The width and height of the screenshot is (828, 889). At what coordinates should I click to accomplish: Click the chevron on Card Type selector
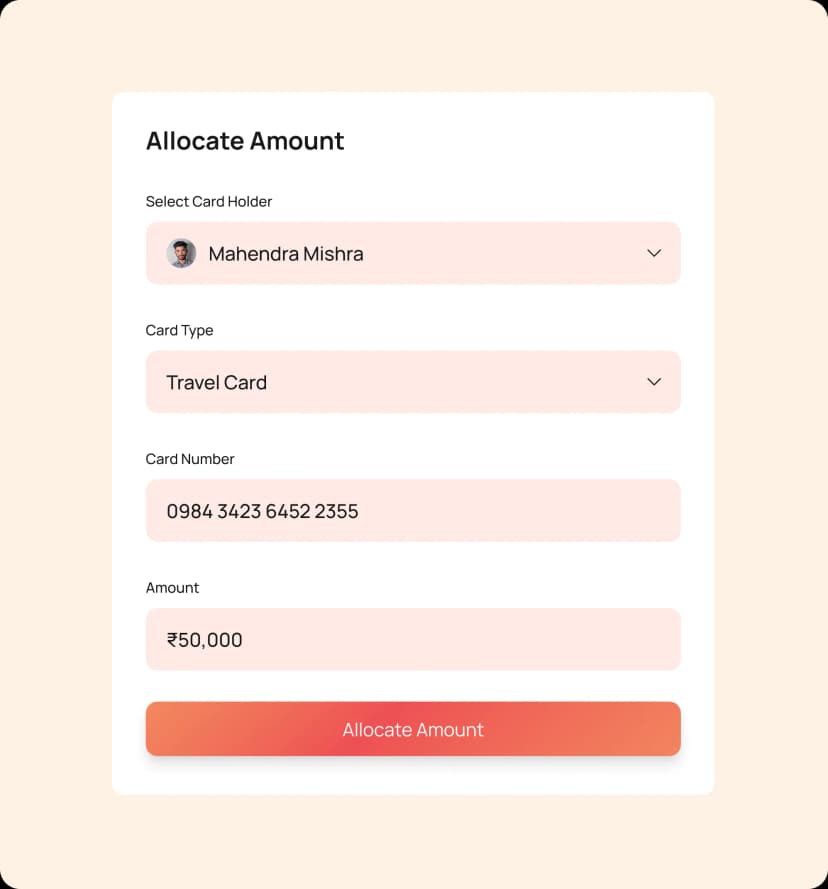point(654,382)
